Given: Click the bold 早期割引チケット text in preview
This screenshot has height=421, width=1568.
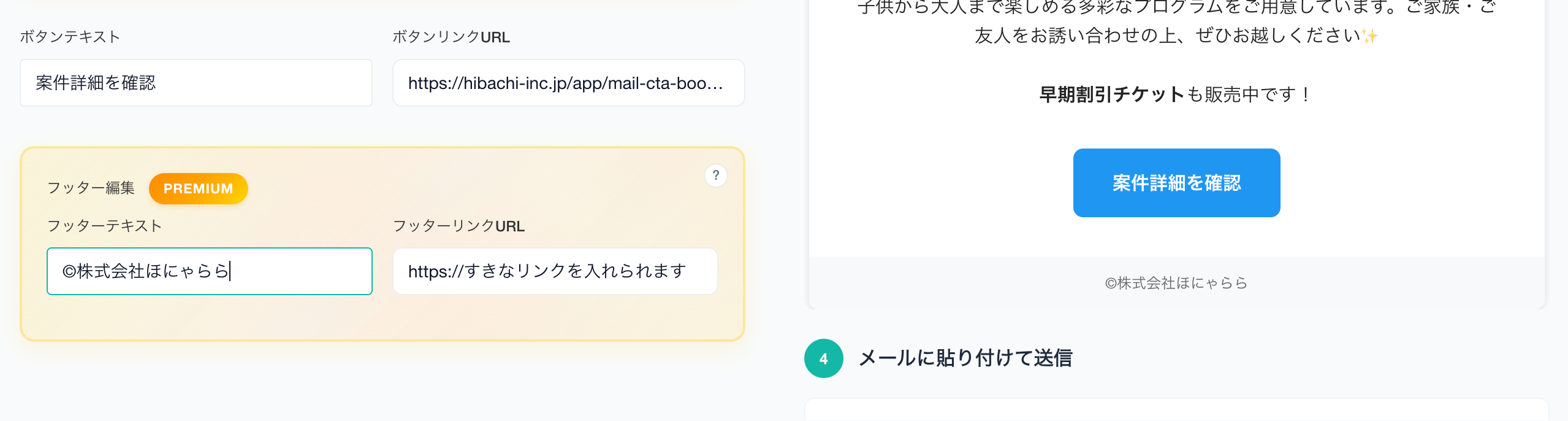Looking at the screenshot, I should pyautogui.click(x=1111, y=95).
